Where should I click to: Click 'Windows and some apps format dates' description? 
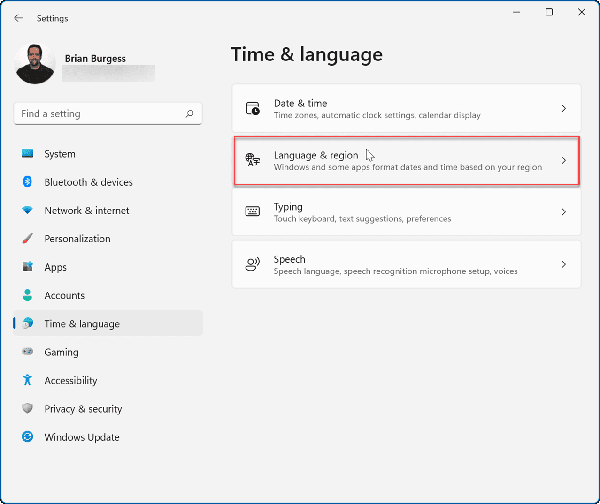(408, 167)
